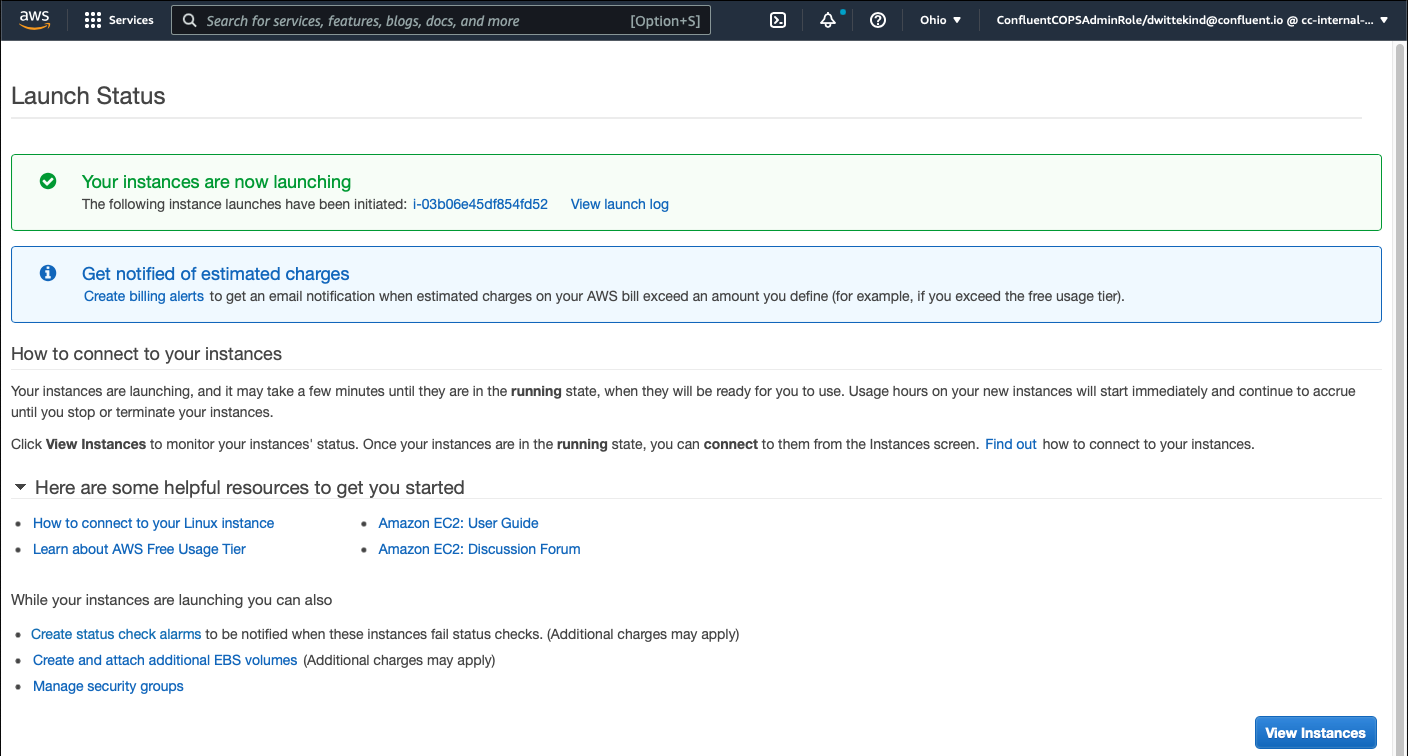Image resolution: width=1408 pixels, height=756 pixels.
Task: Collapse the helpful resources section
Action: tap(20, 488)
